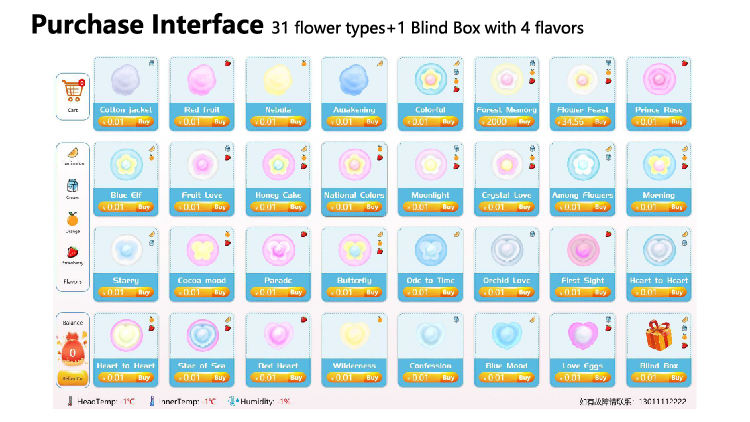Click the Humidity droplet icon
This screenshot has height=422, width=750.
coord(232,401)
